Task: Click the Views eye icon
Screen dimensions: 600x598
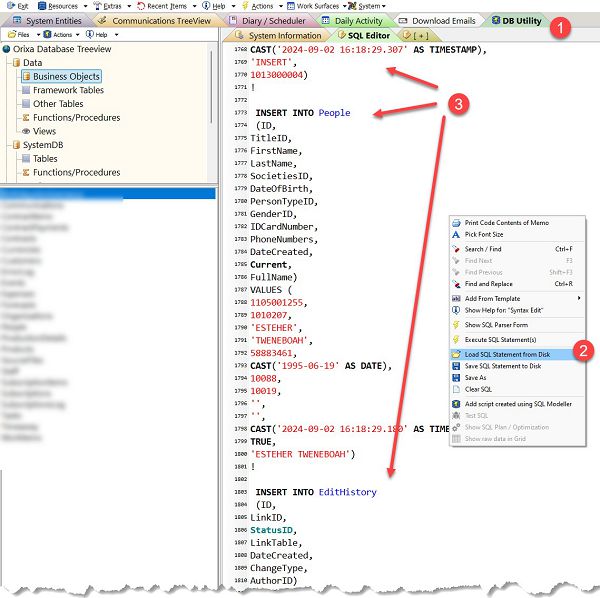Action: [x=26, y=131]
